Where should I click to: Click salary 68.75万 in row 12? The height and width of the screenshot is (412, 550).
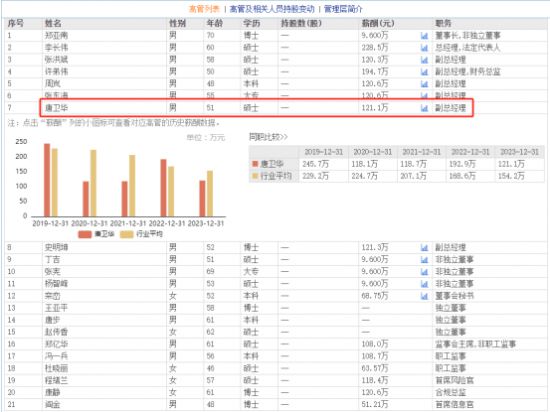click(x=375, y=296)
